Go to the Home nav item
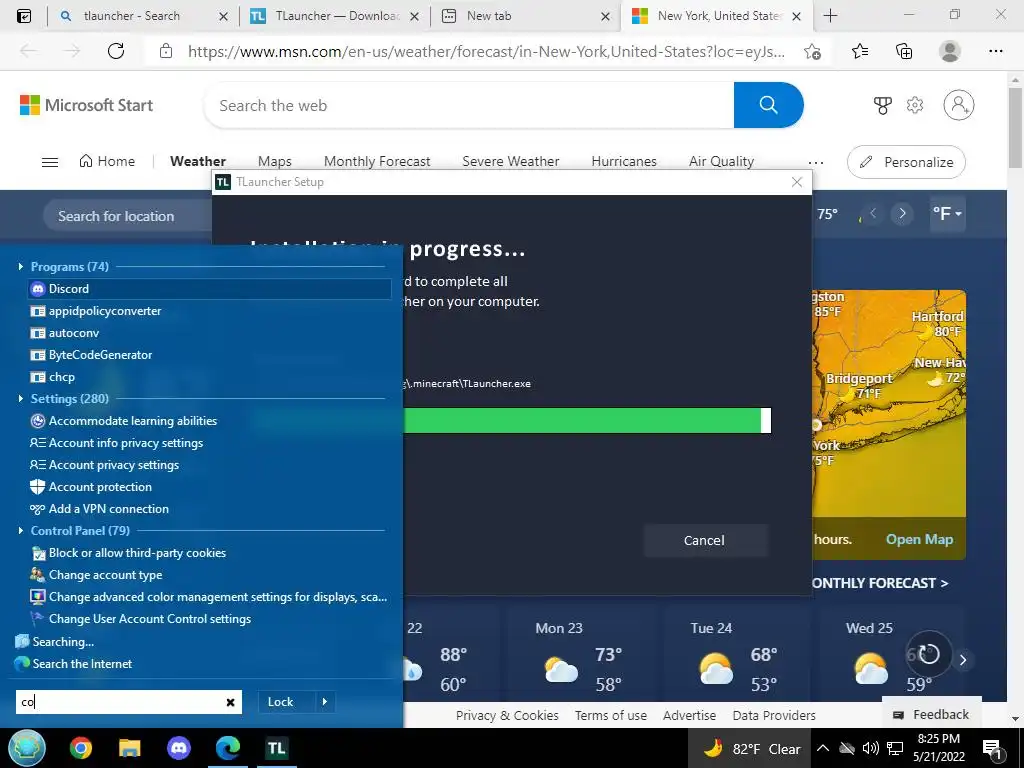The width and height of the screenshot is (1024, 768). point(107,161)
